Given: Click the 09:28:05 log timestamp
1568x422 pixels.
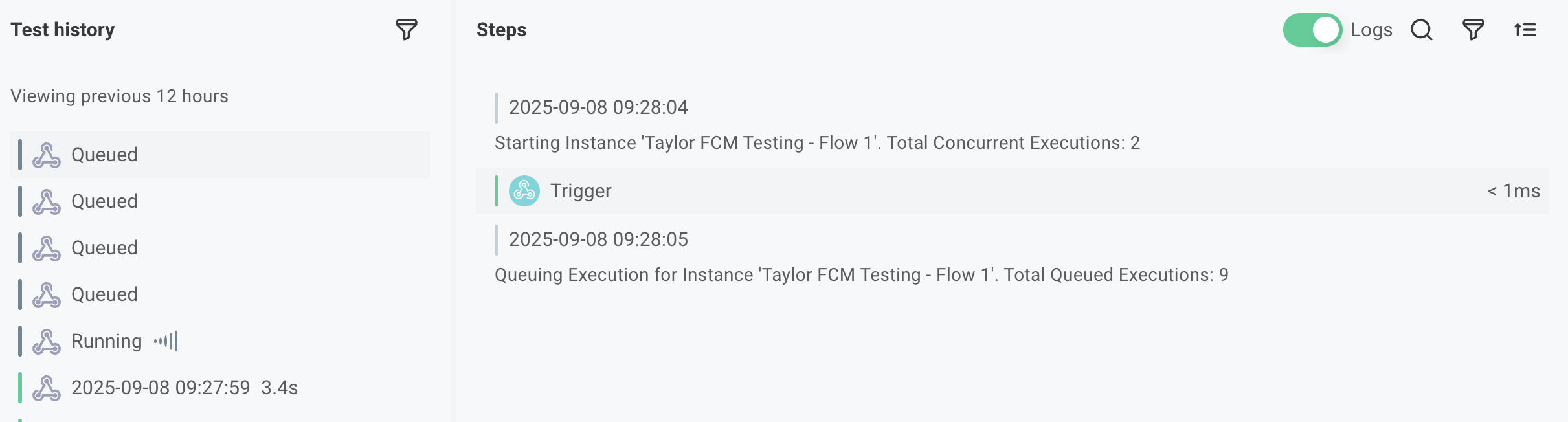Looking at the screenshot, I should click(x=598, y=239).
